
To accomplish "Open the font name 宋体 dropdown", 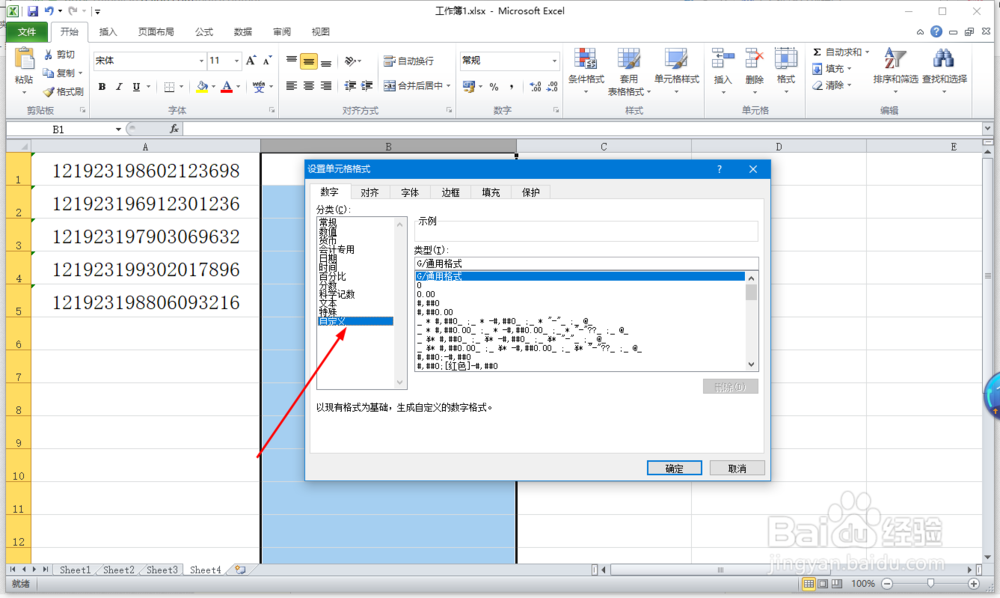I will click(x=202, y=61).
